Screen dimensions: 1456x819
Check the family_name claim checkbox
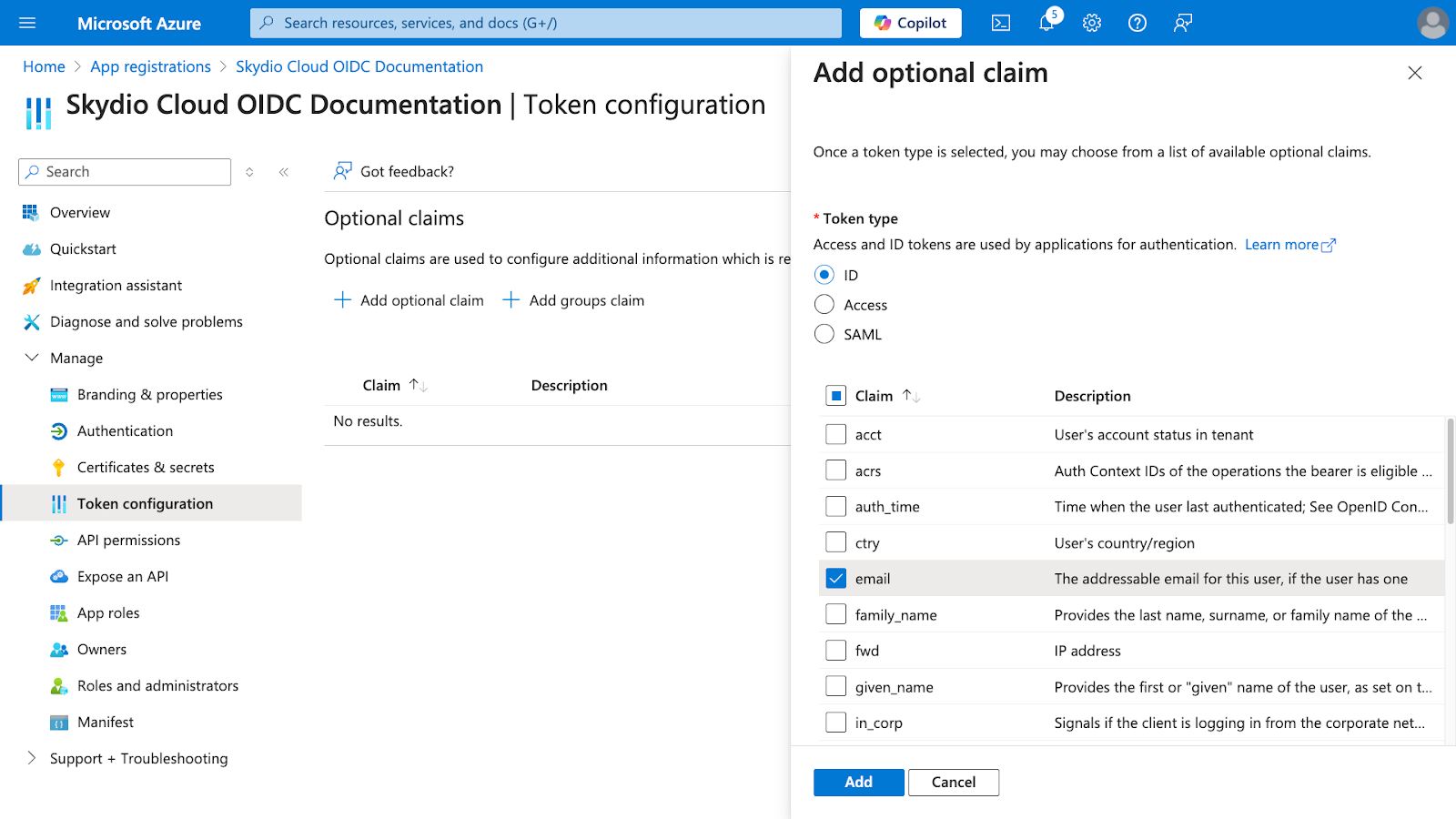(x=835, y=614)
